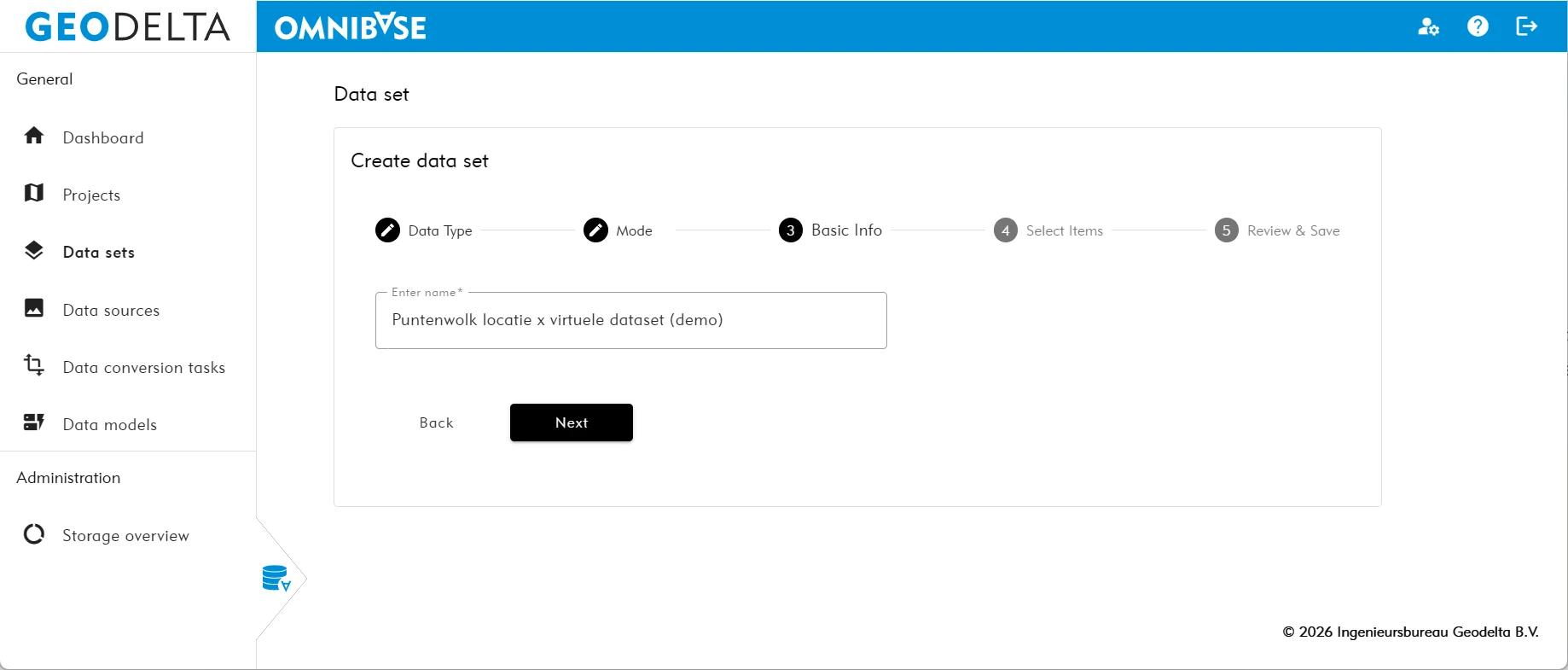Click the Enter name input field

630,320
